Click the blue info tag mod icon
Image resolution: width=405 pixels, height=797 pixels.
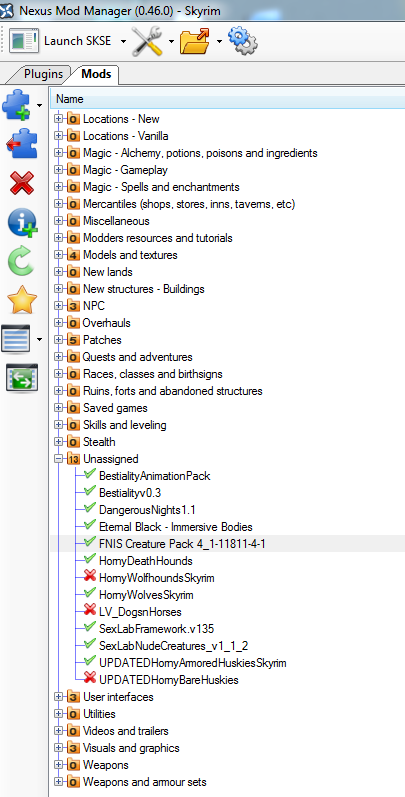(22, 223)
